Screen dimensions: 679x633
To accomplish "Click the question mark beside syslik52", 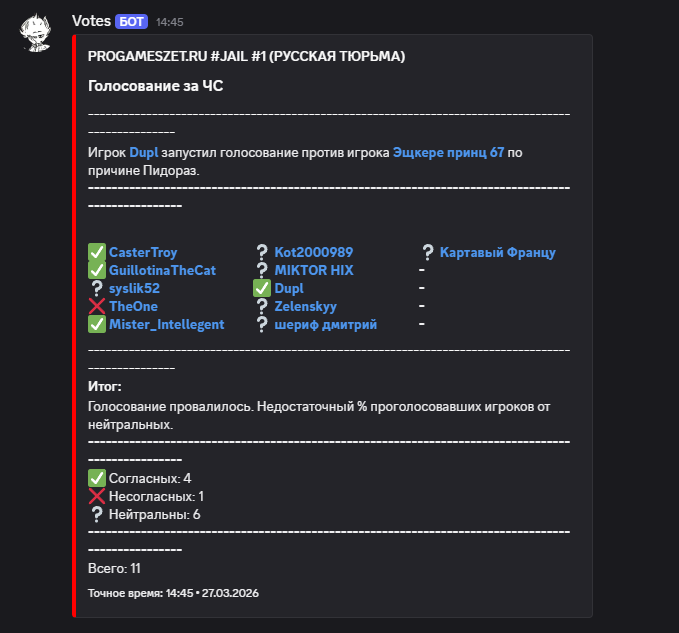I will 97,288.
